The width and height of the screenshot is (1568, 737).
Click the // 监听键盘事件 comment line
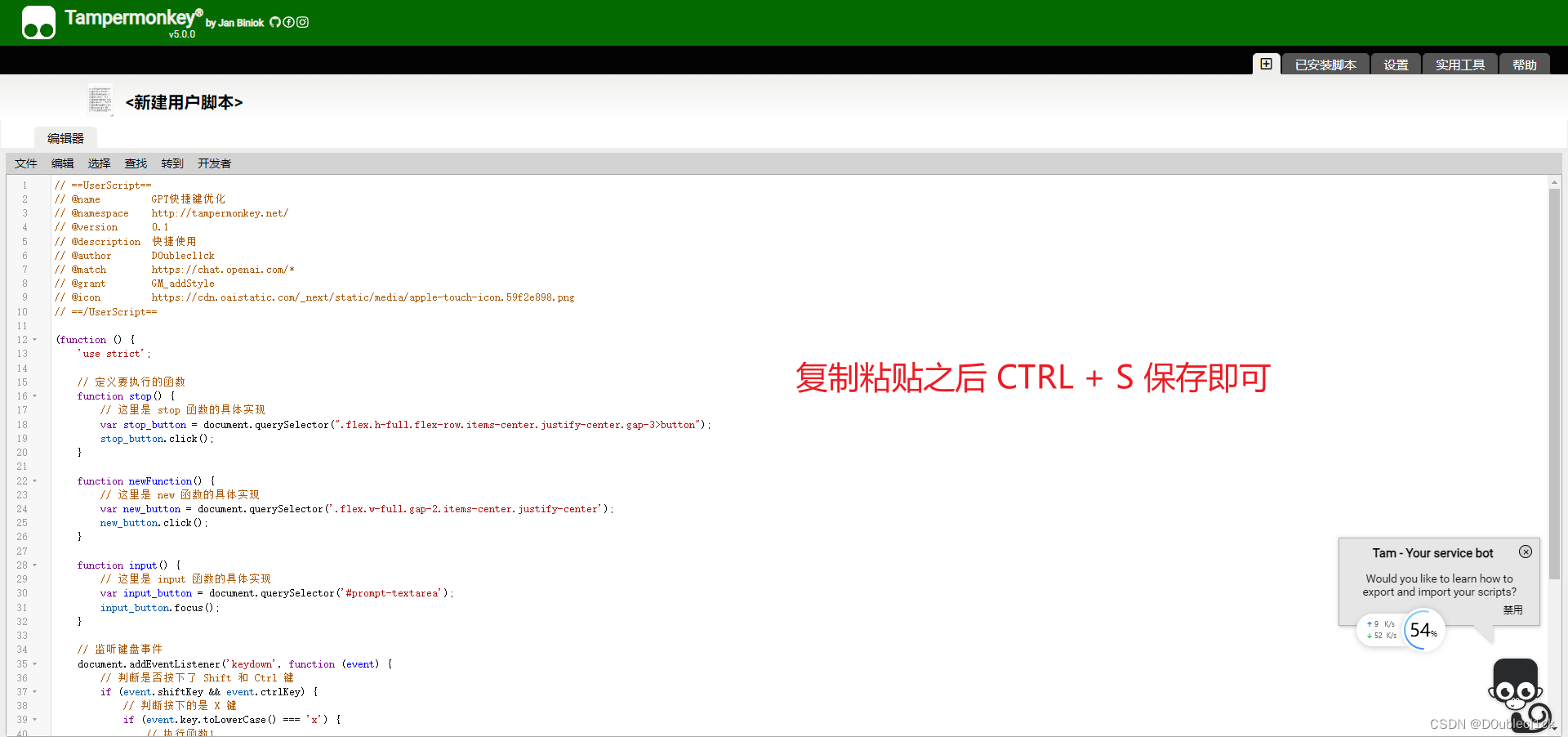click(x=120, y=650)
